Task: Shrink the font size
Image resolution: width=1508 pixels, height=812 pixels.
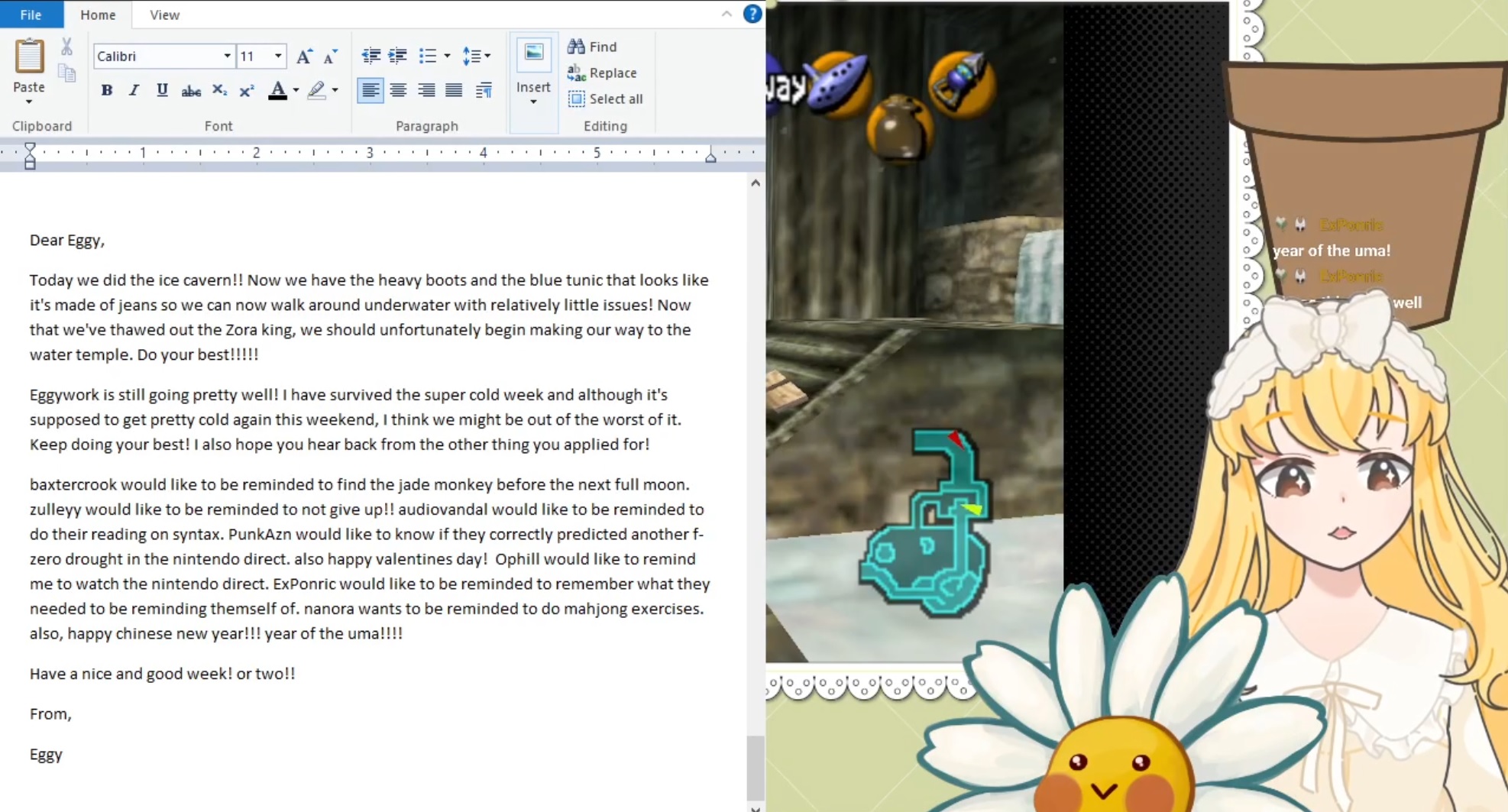Action: [330, 56]
